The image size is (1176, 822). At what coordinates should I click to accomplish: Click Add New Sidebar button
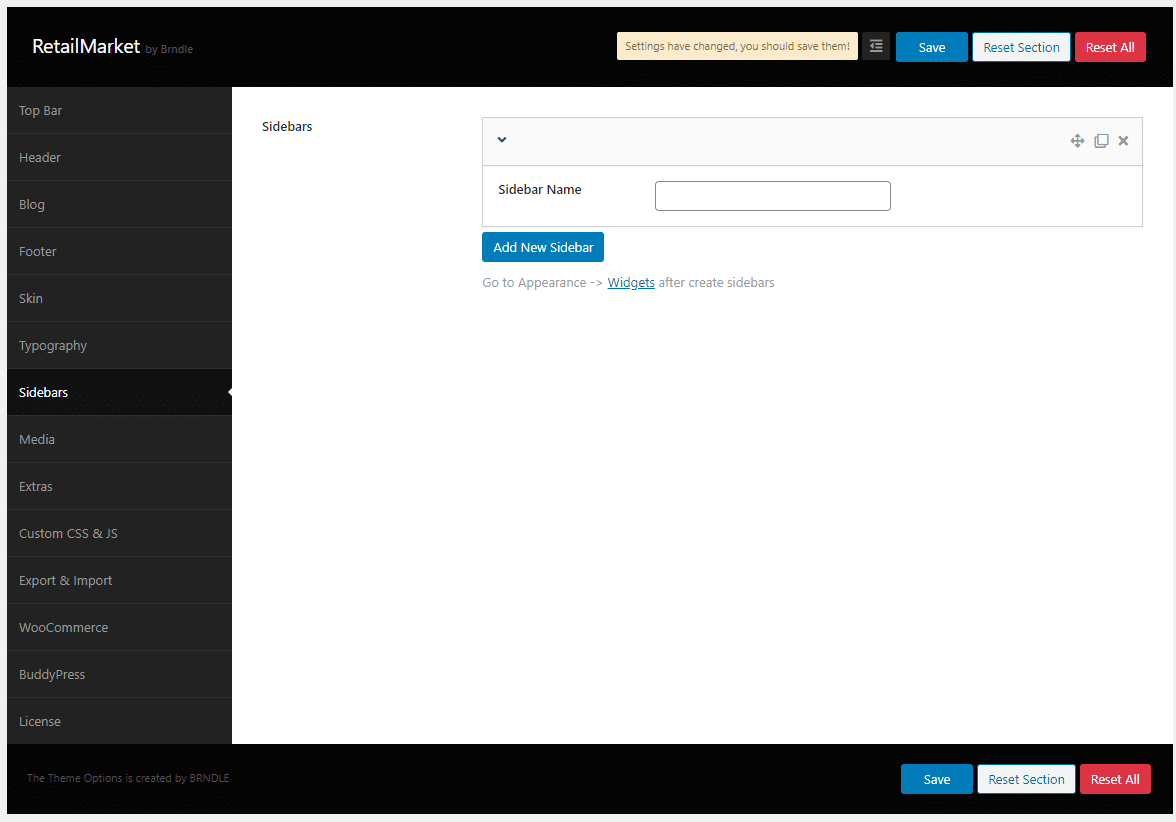pyautogui.click(x=543, y=248)
